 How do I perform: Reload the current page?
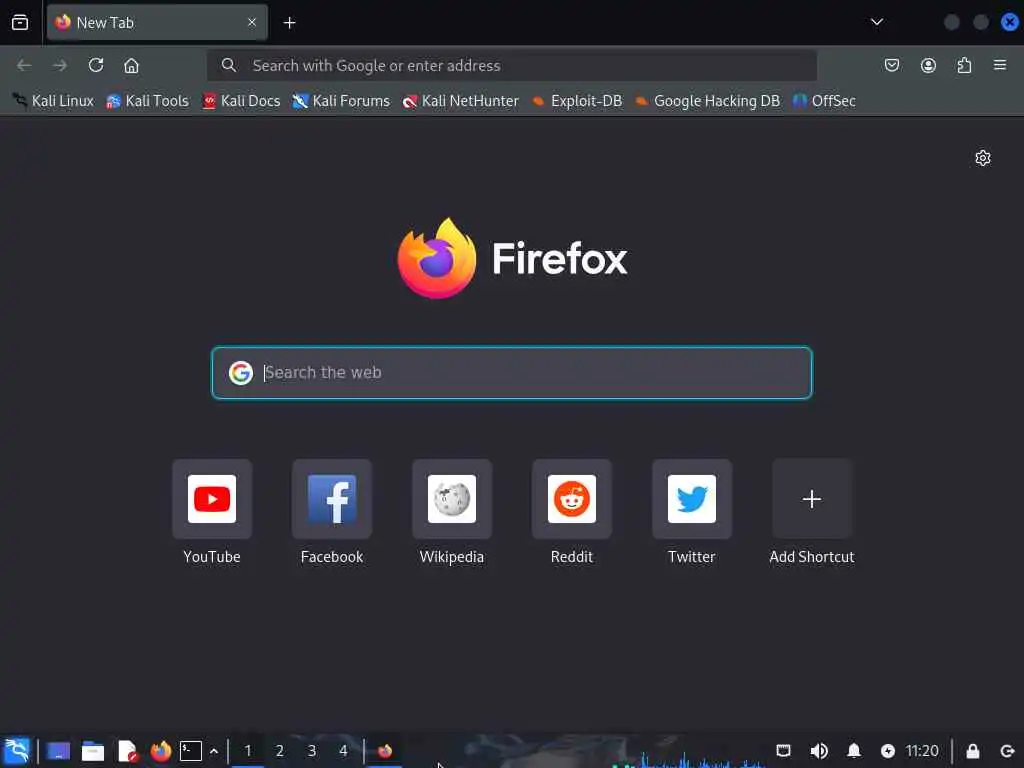tap(96, 65)
